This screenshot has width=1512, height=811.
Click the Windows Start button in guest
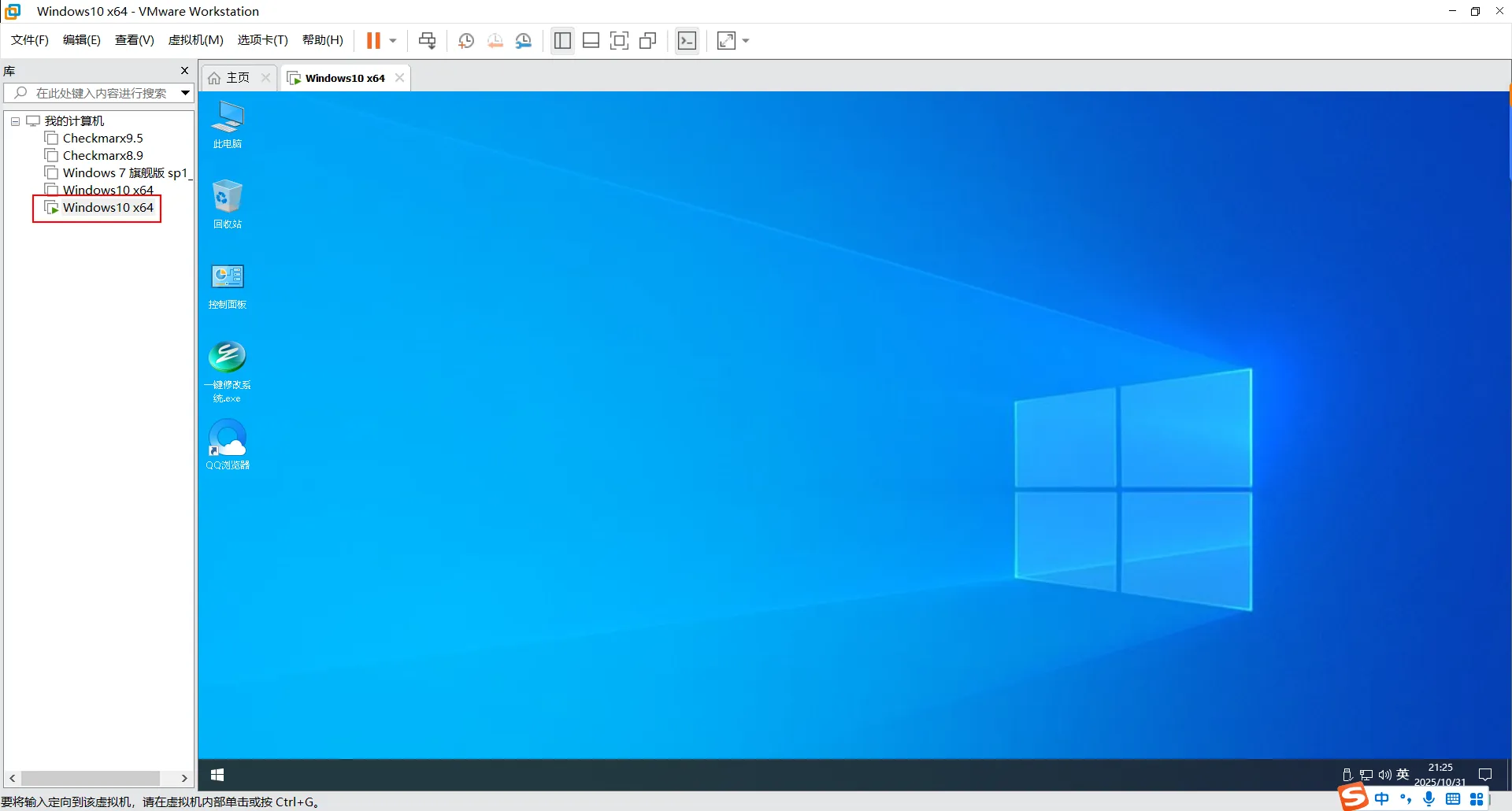tap(217, 776)
